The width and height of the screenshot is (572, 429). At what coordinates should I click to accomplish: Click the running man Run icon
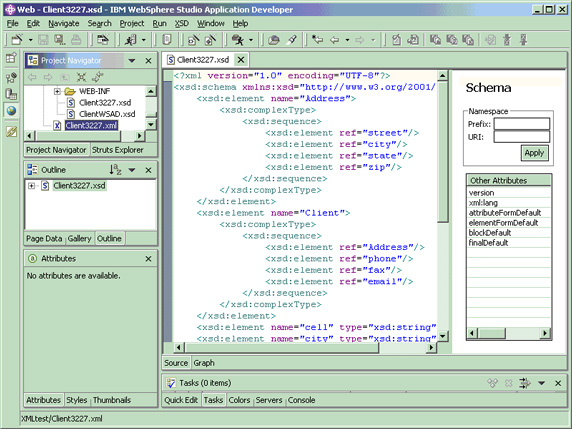click(238, 39)
